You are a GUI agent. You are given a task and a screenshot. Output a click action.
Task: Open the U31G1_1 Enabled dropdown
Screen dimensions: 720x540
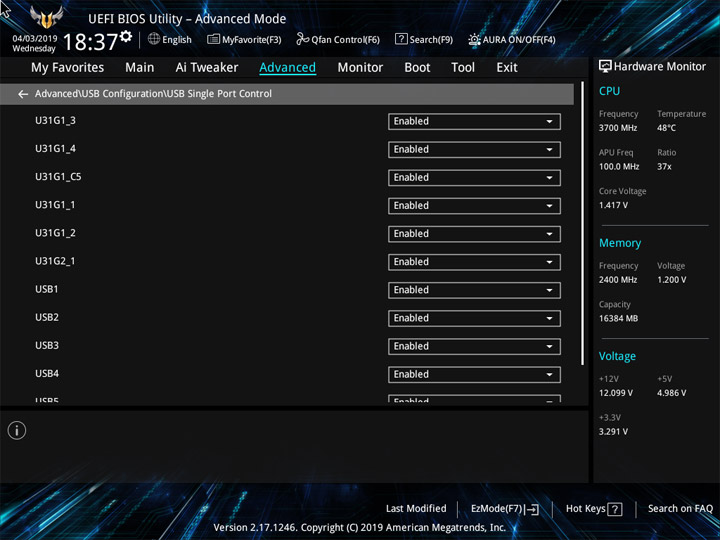coord(474,206)
